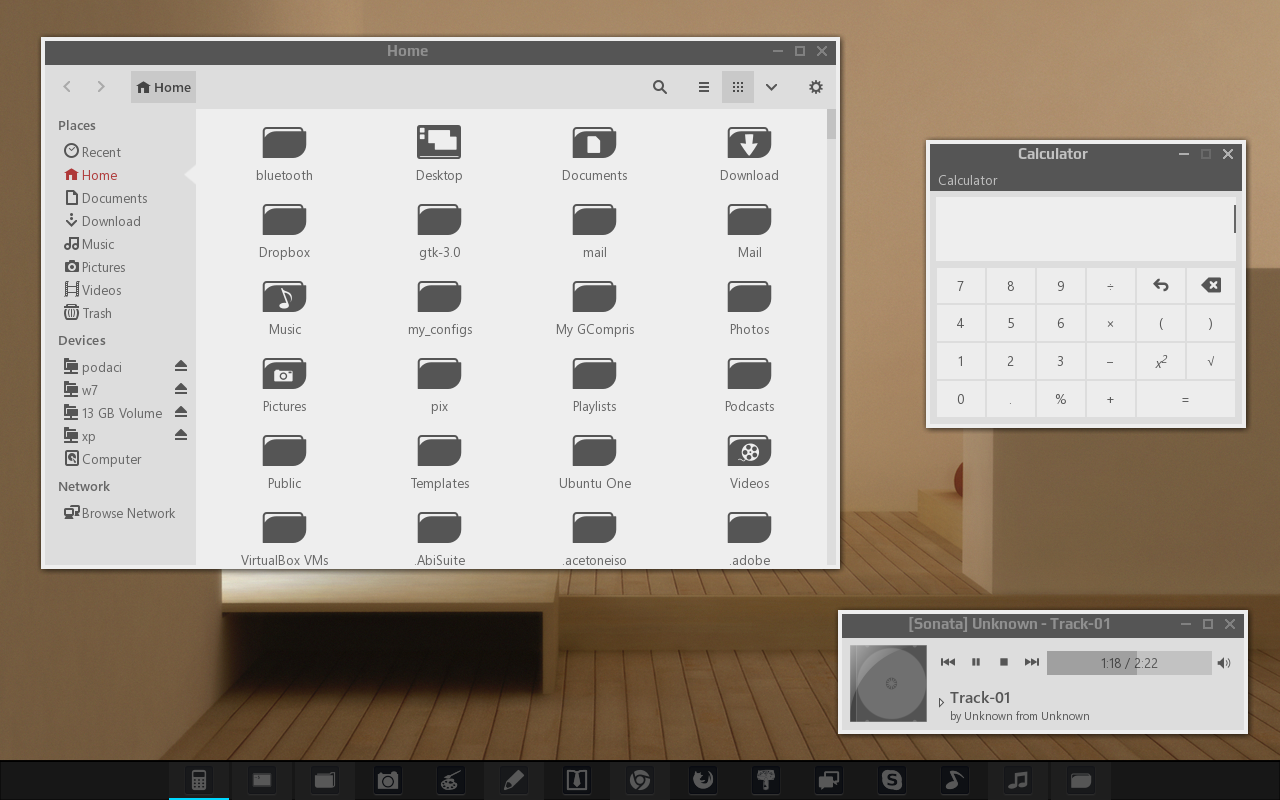The image size is (1280, 800).
Task: Skip to previous track in Sonata
Action: click(x=948, y=662)
